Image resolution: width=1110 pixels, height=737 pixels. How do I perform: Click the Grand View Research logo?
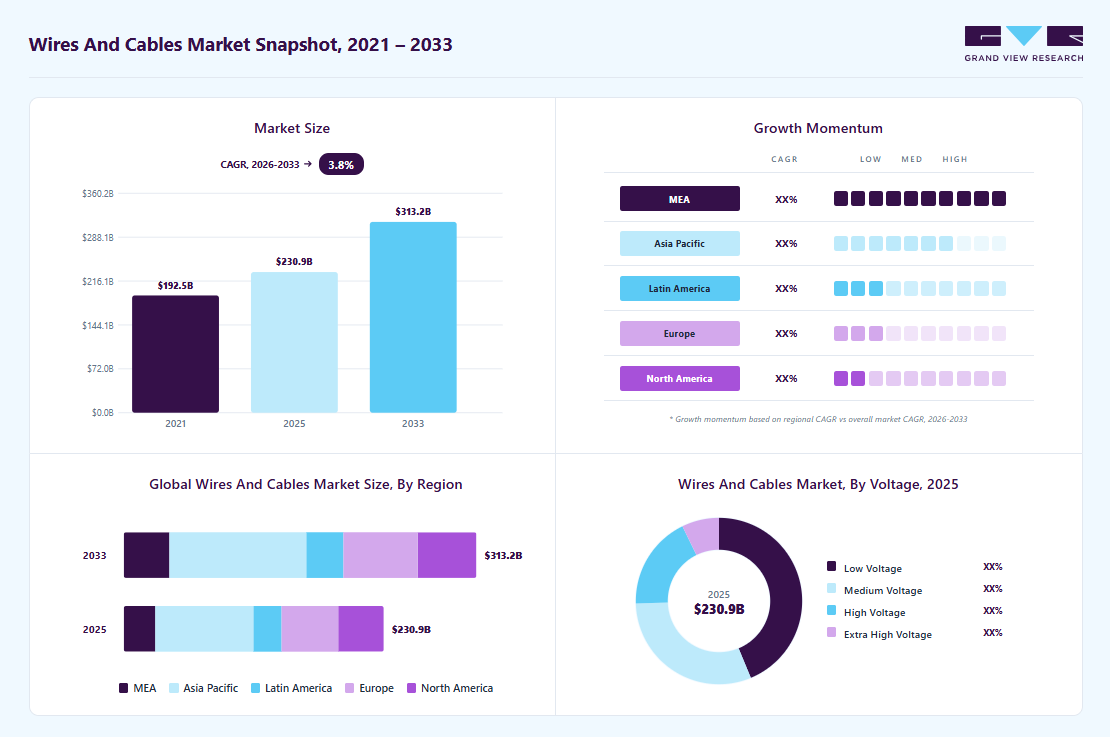[x=1024, y=44]
